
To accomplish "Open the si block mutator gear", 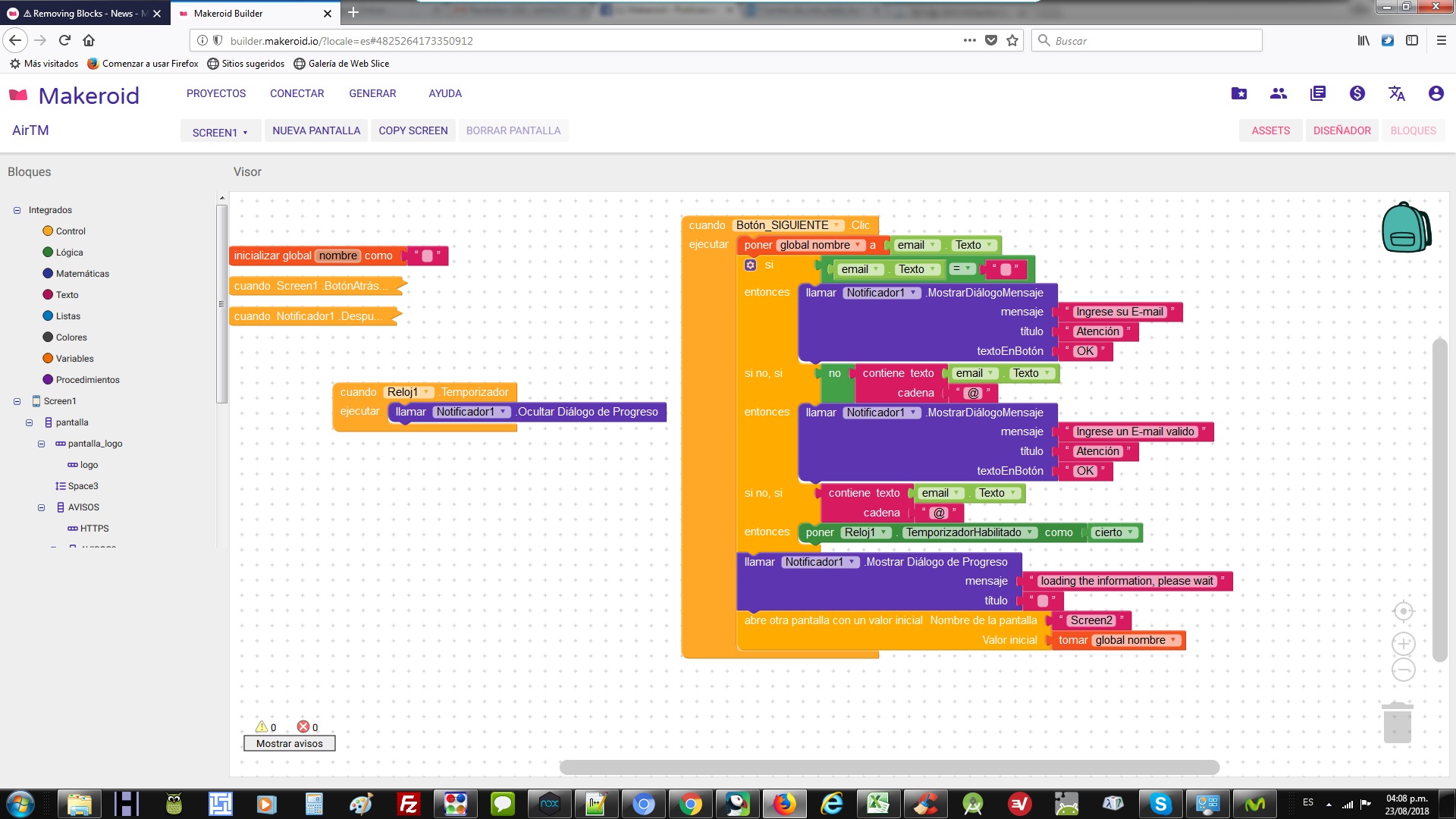I will (750, 265).
